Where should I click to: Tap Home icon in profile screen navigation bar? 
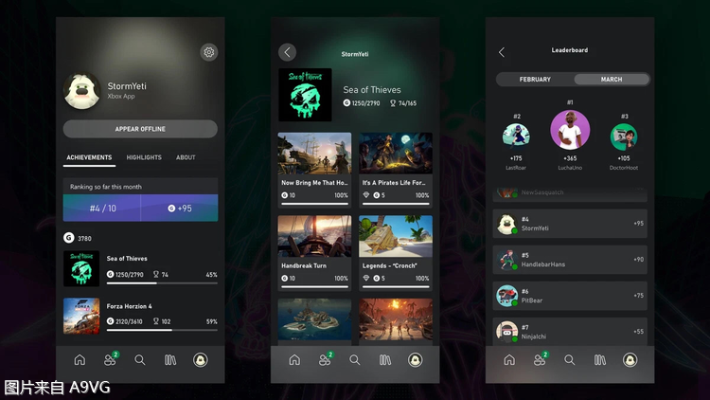pyautogui.click(x=80, y=360)
